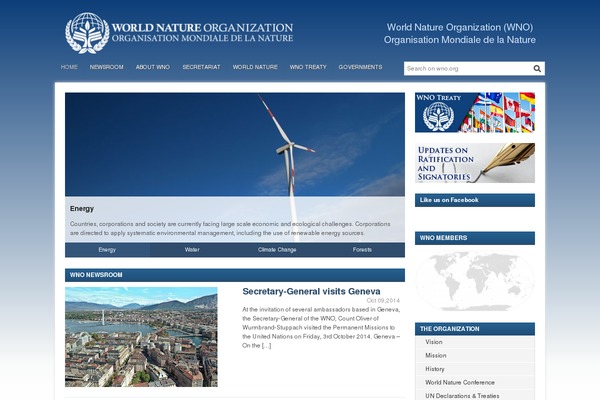Click World Nature Organization (WNO) header text

coord(460,27)
